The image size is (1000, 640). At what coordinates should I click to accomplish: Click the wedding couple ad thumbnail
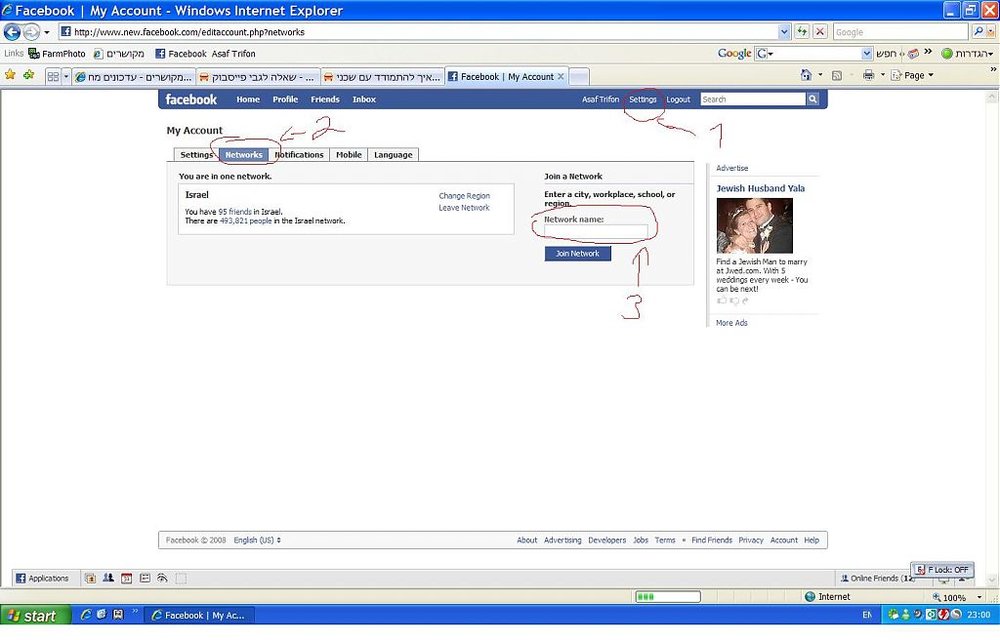tap(754, 226)
